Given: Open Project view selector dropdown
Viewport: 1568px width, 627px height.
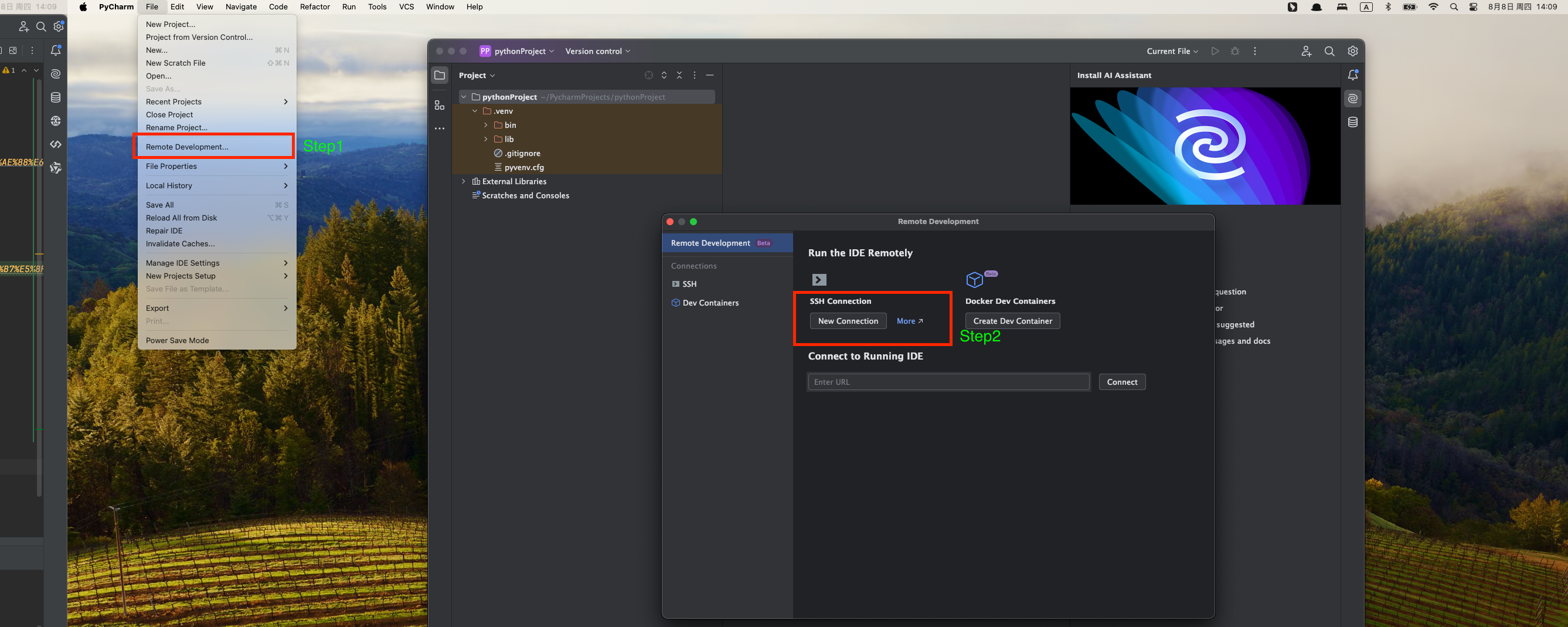Looking at the screenshot, I should (477, 75).
